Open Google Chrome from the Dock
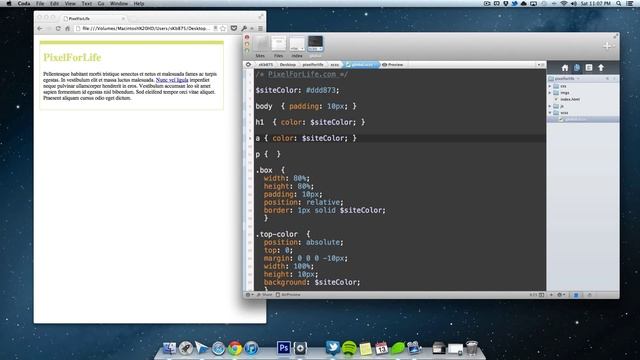The image size is (640, 360). tap(235, 348)
